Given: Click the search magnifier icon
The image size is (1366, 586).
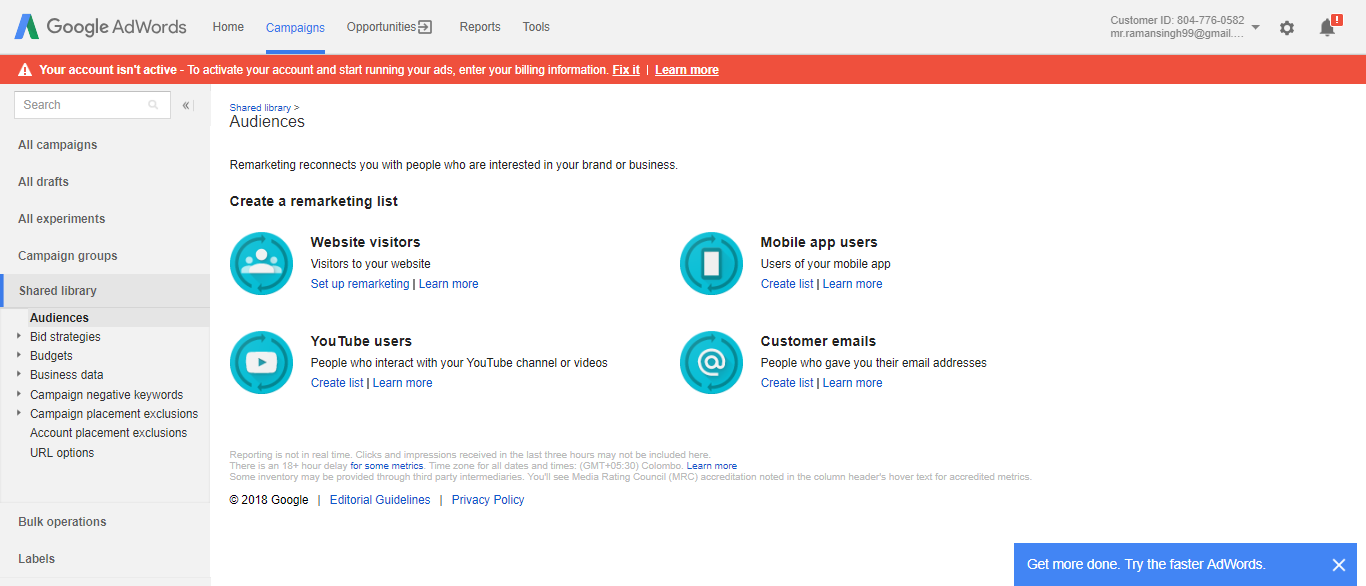Looking at the screenshot, I should (x=153, y=105).
